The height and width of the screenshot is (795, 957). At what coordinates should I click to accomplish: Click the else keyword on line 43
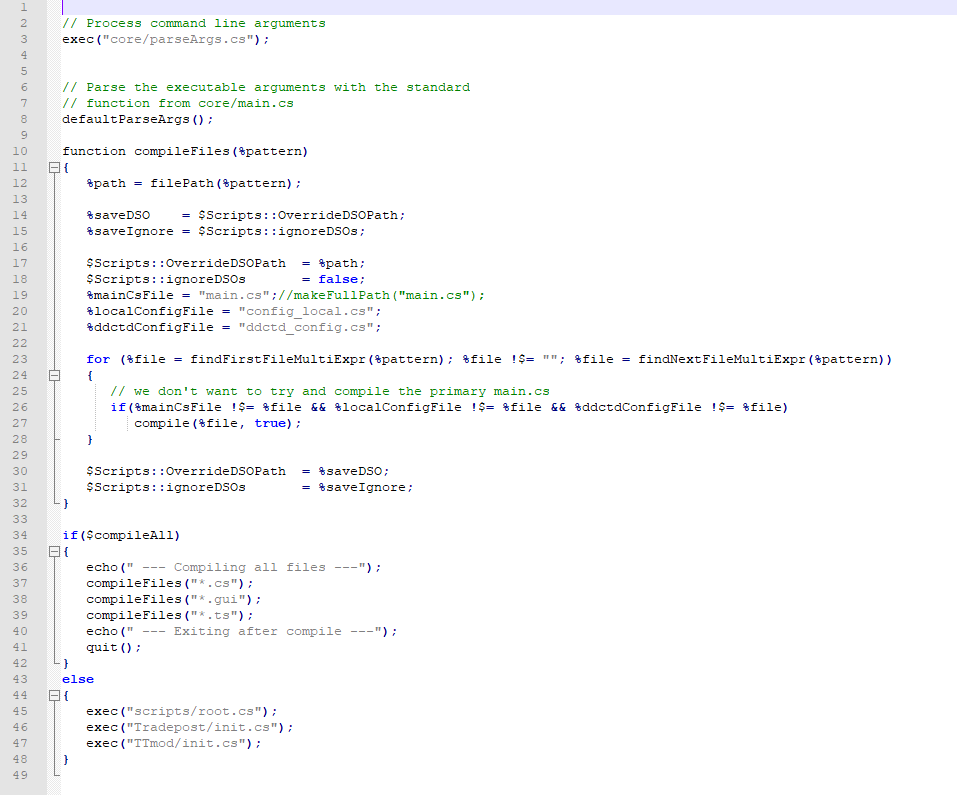(x=77, y=679)
